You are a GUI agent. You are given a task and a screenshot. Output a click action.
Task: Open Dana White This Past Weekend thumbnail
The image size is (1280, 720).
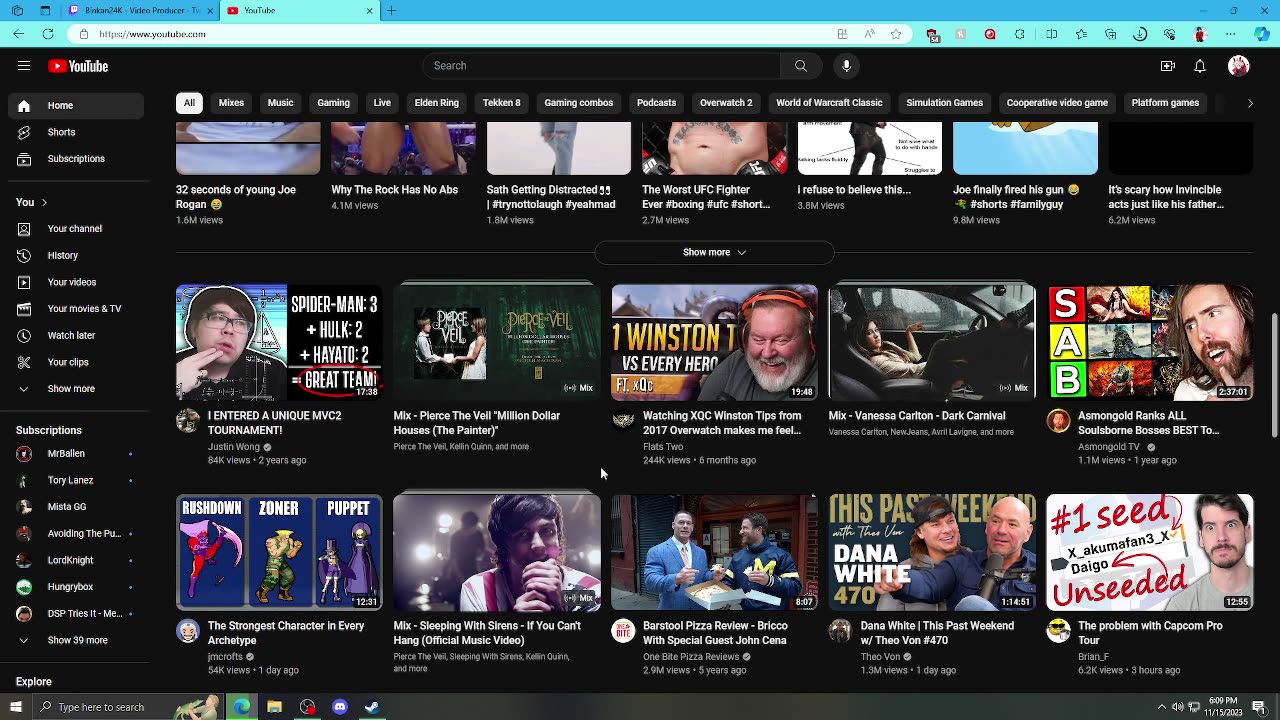[x=932, y=552]
